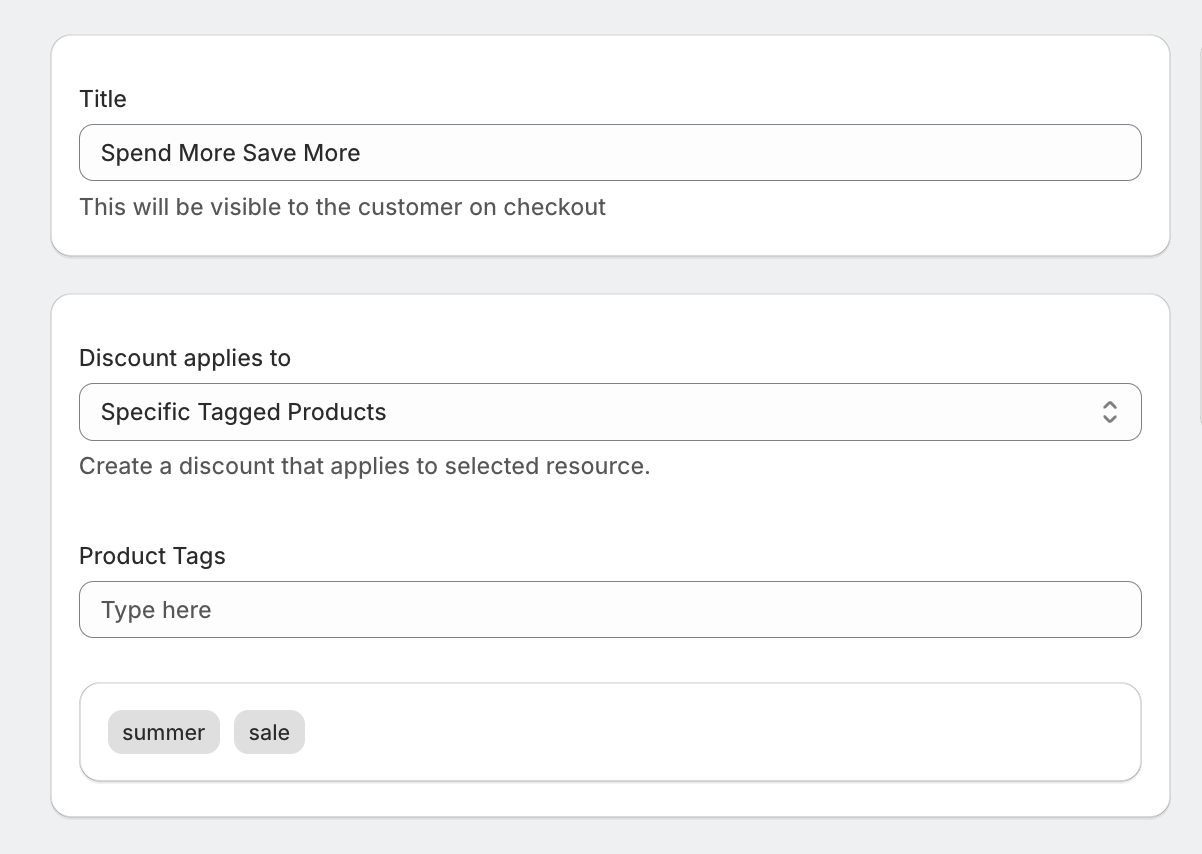Image resolution: width=1202 pixels, height=854 pixels.
Task: Click the Title field label
Action: coord(103,99)
